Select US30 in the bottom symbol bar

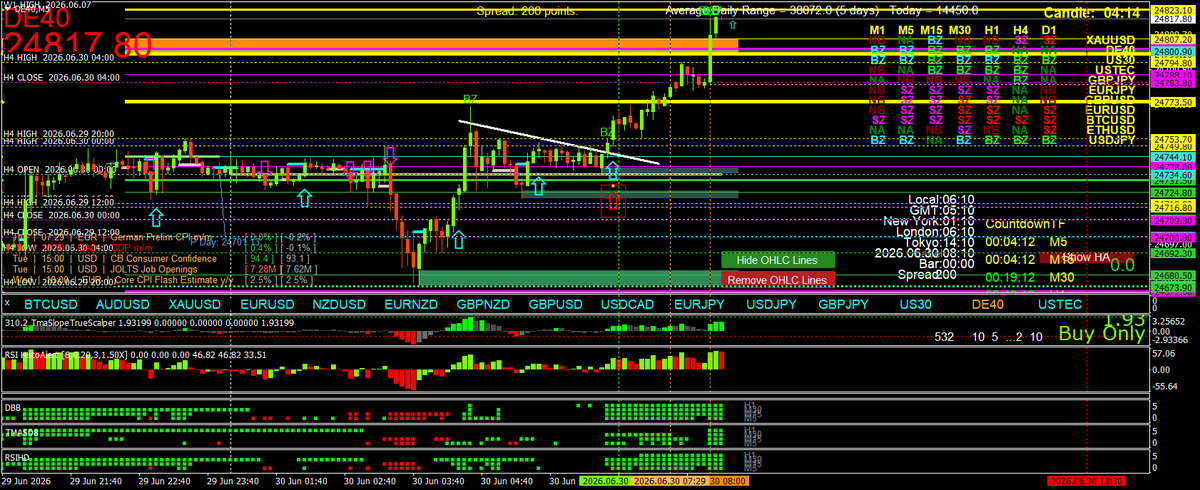[x=914, y=303]
